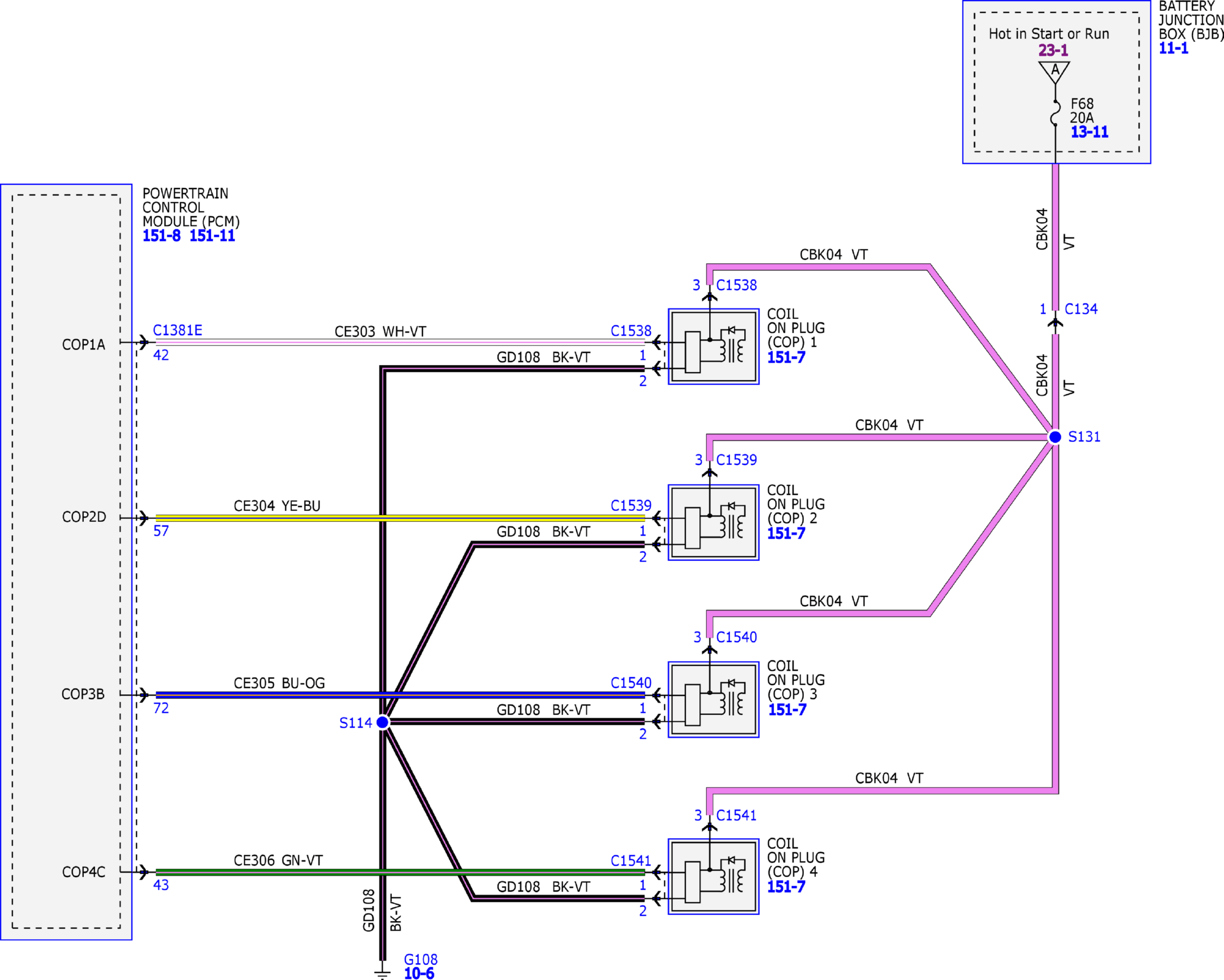Click the BATTERY JUNCTION BOX (BJB) title

[x=1191, y=20]
